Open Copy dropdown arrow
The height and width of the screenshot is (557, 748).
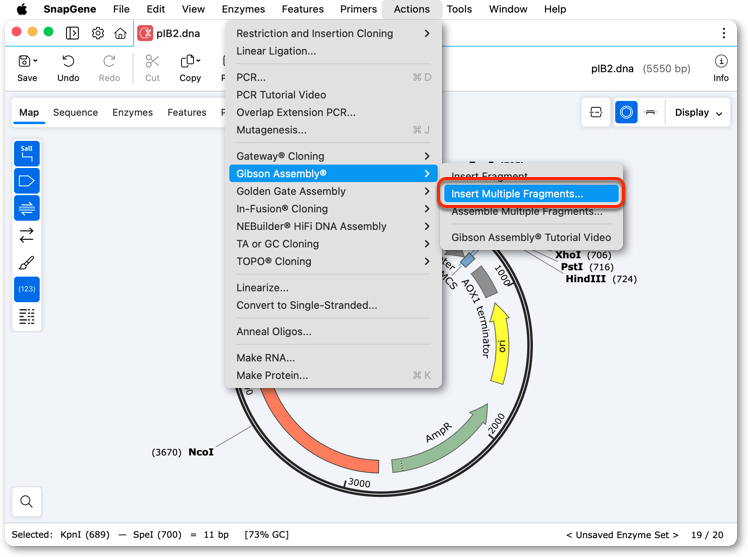pos(198,61)
